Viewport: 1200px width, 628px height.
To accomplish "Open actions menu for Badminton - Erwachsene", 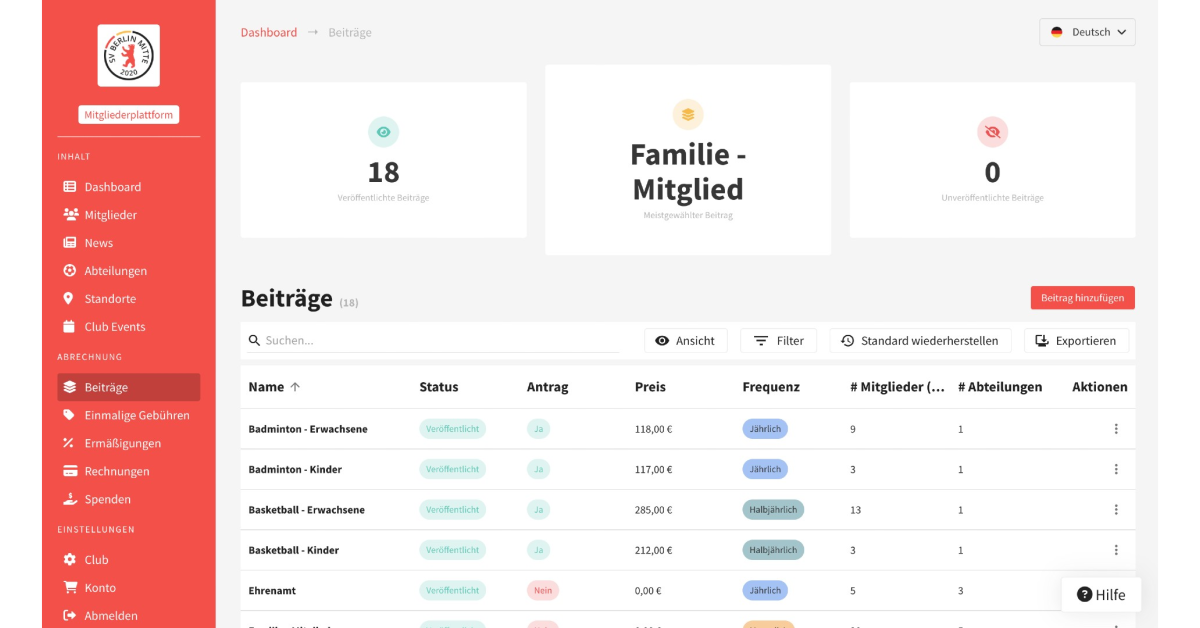I will pyautogui.click(x=1116, y=429).
